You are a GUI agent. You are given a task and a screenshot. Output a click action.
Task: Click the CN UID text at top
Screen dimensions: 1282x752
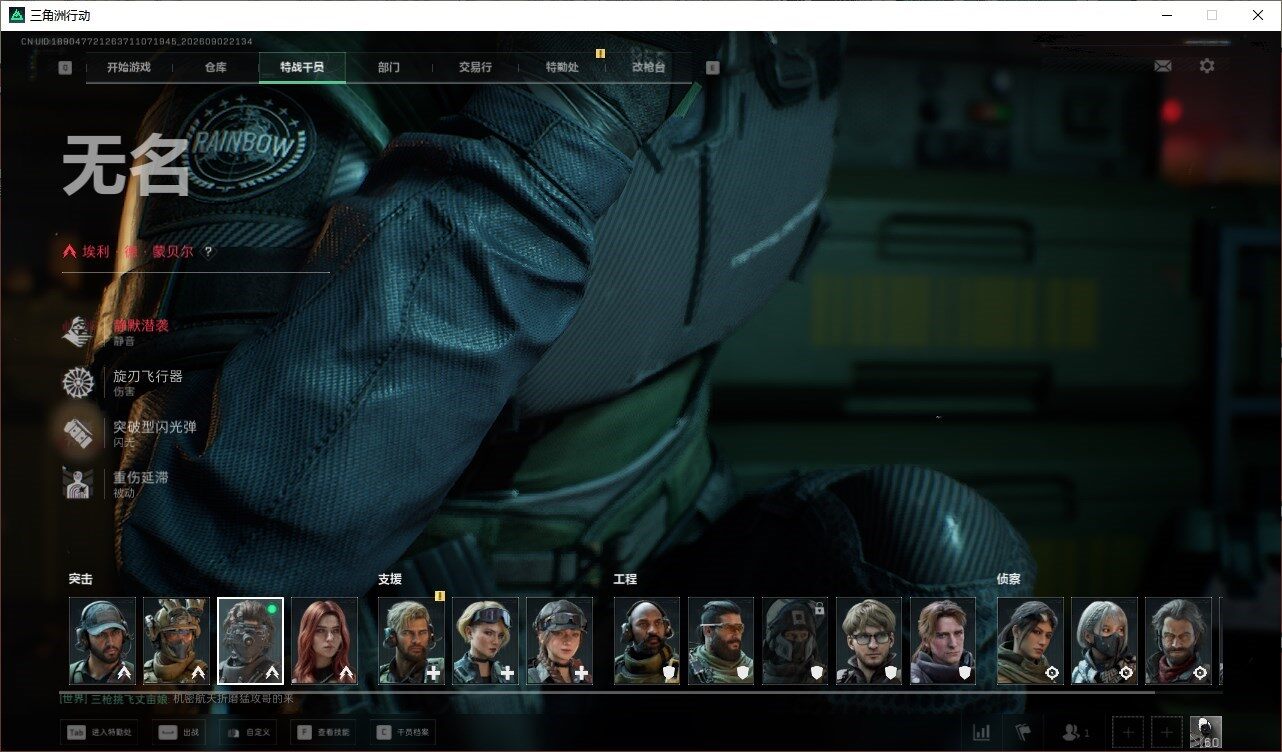pos(137,42)
